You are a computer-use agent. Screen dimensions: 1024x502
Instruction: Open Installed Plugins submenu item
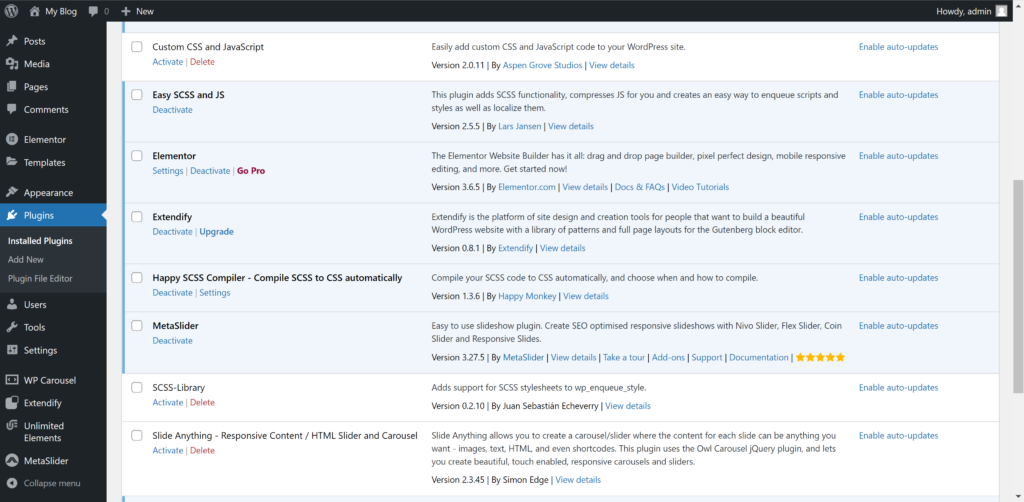40,241
